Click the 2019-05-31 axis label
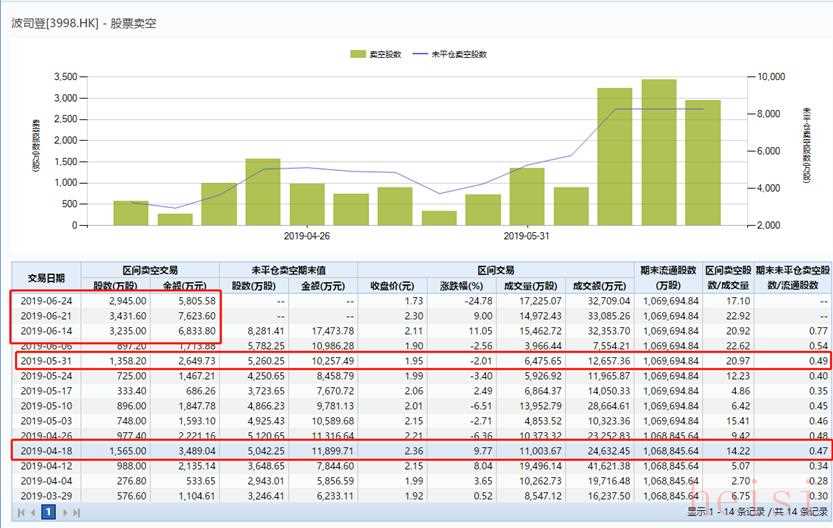The image size is (833, 528). (526, 236)
